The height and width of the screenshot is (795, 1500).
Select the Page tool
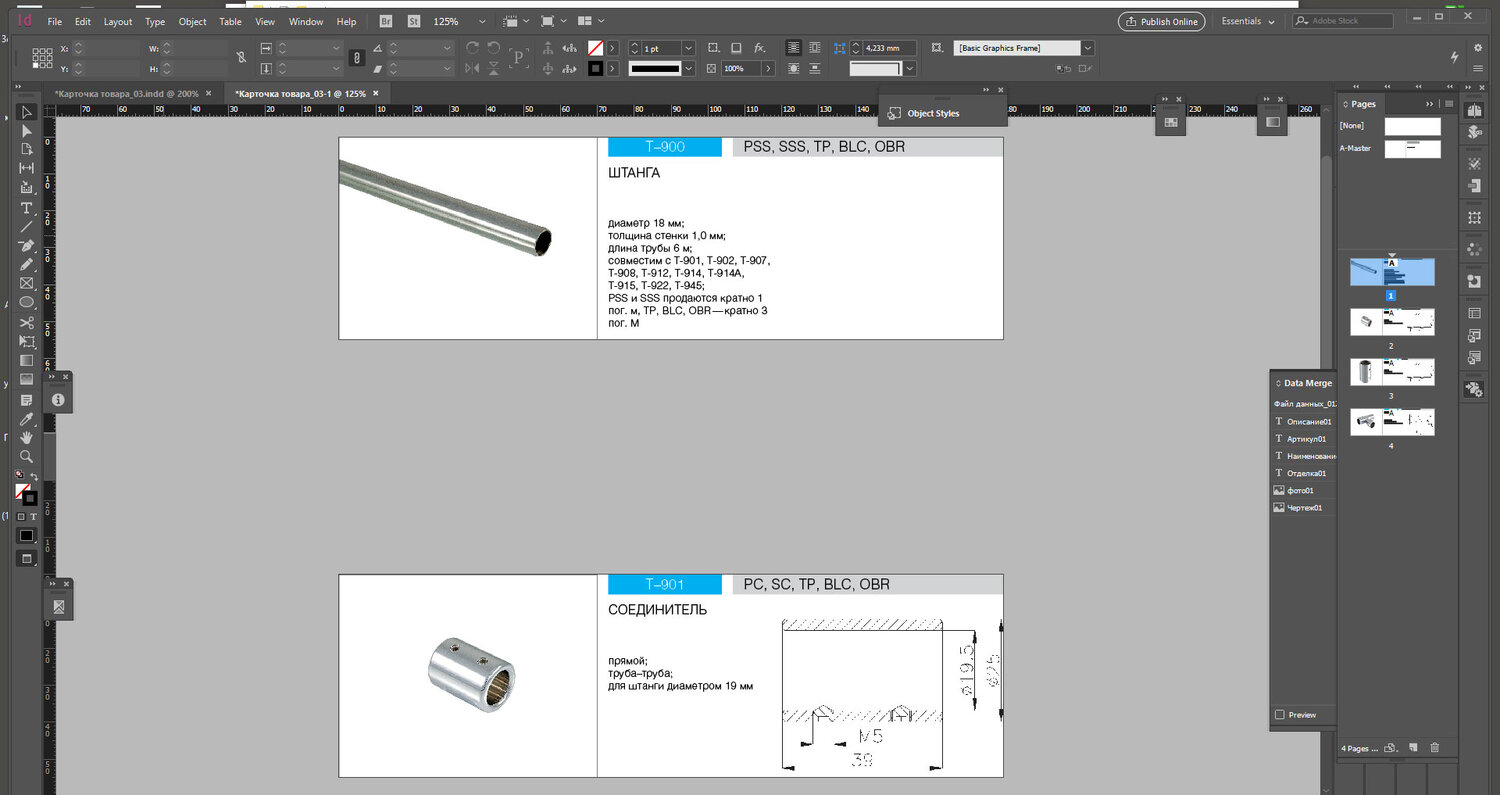[x=27, y=149]
